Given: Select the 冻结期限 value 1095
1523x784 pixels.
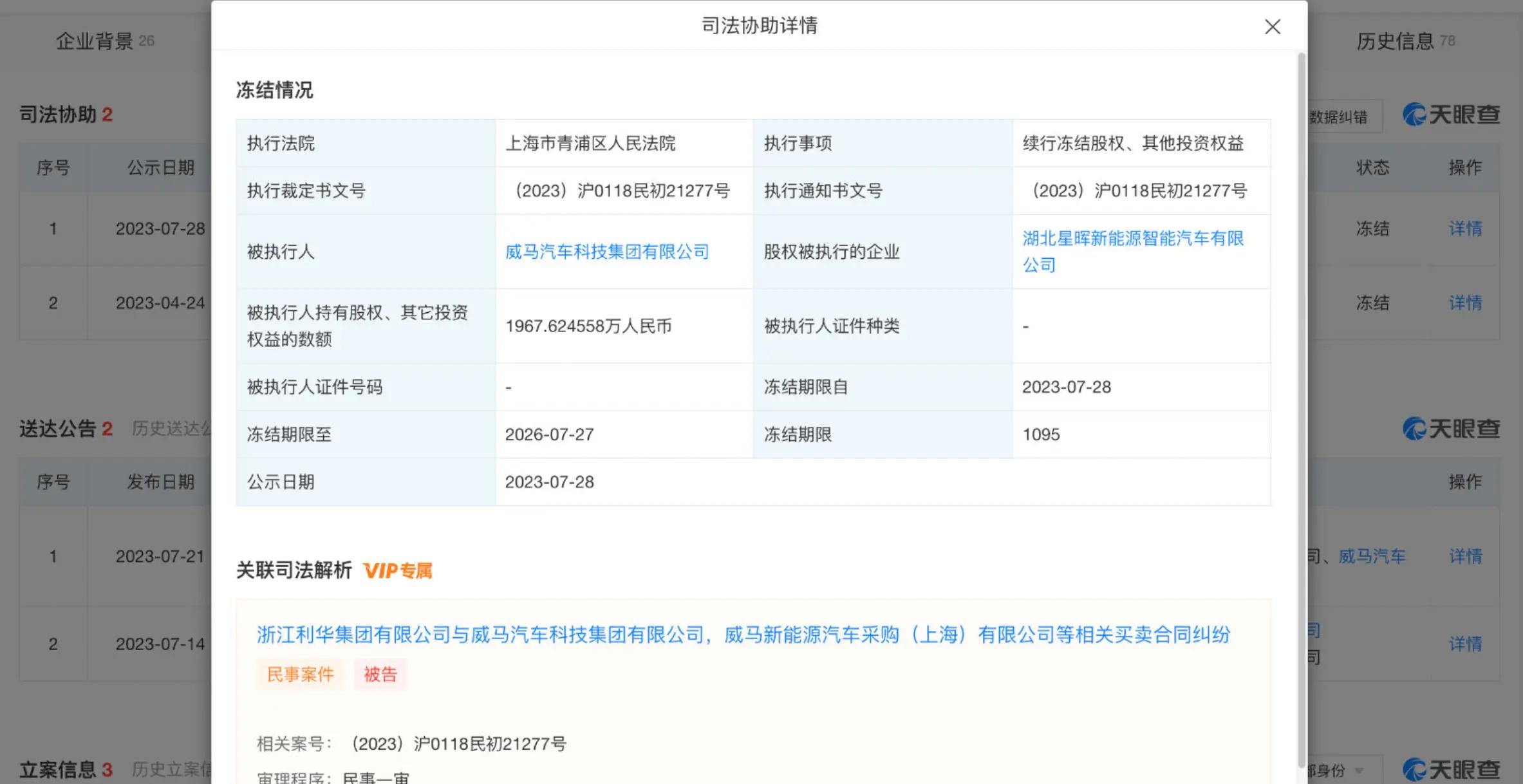Looking at the screenshot, I should (1041, 434).
